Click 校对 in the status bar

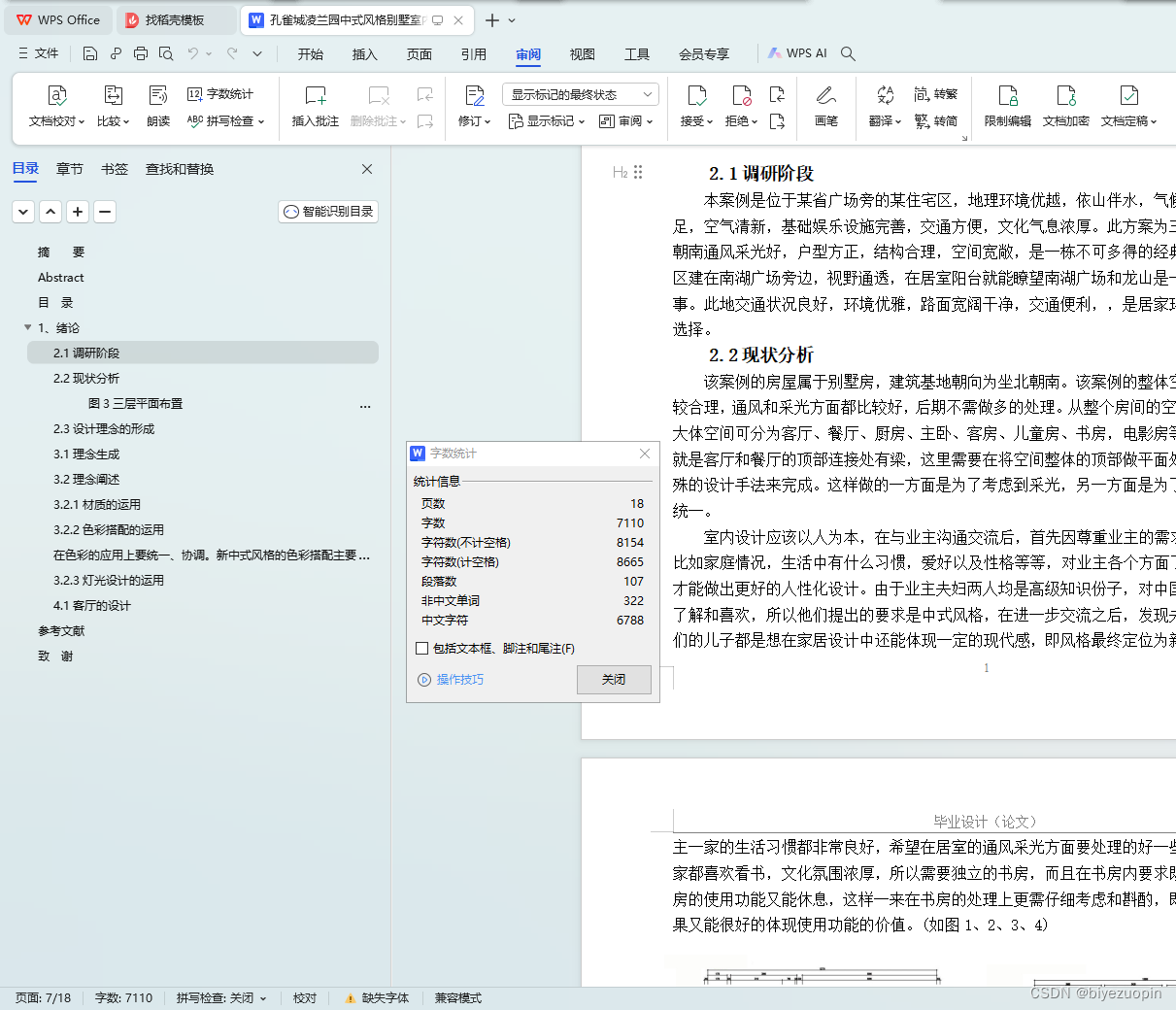click(x=305, y=997)
